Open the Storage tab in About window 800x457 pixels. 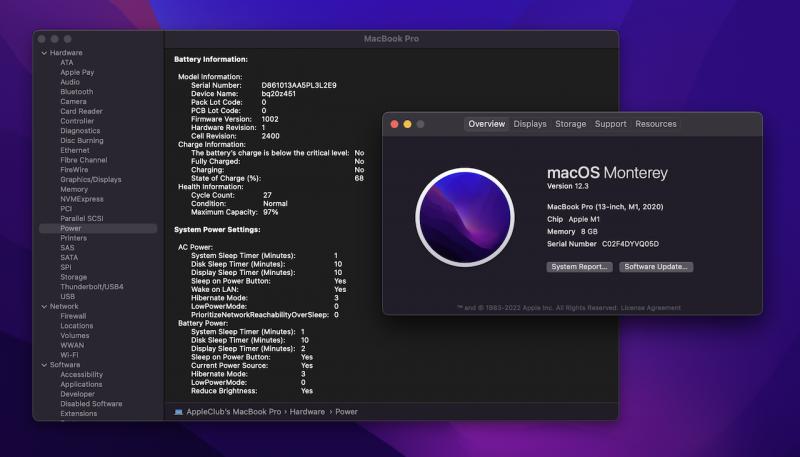(x=570, y=124)
